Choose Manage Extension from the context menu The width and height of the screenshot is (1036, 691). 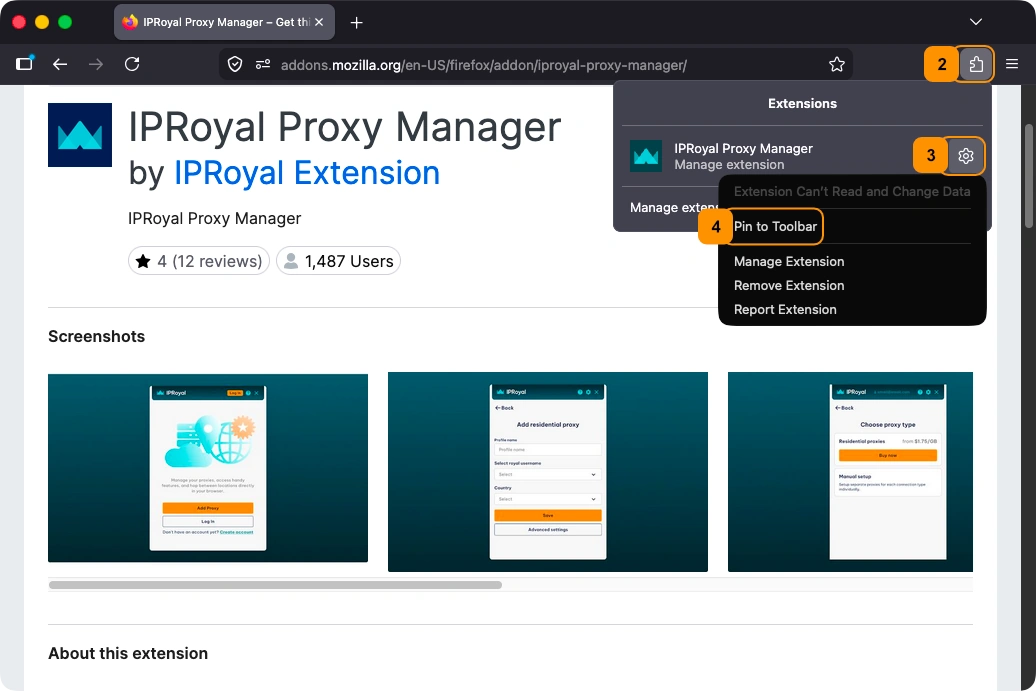(789, 262)
